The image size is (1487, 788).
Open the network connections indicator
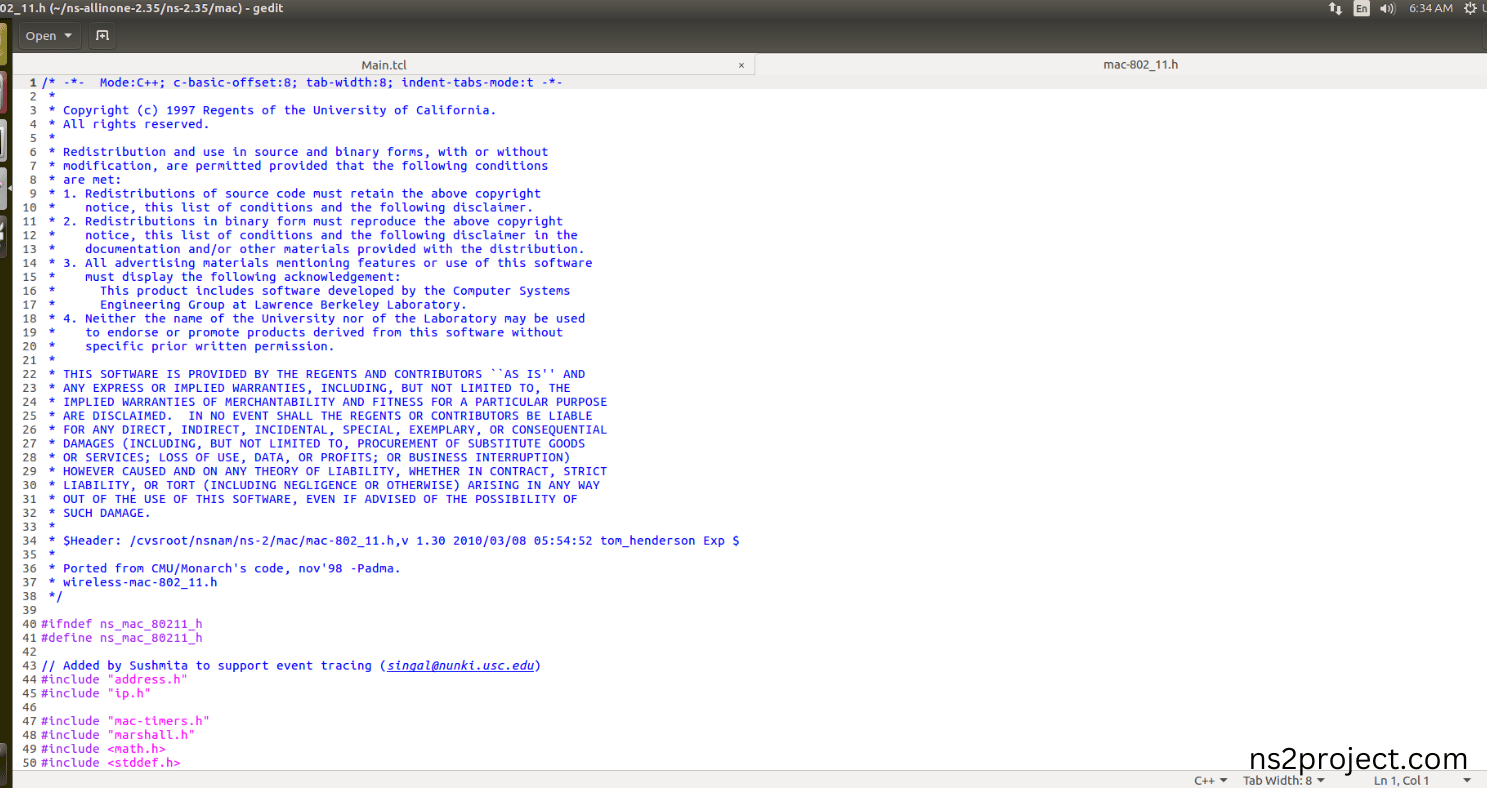point(1335,8)
